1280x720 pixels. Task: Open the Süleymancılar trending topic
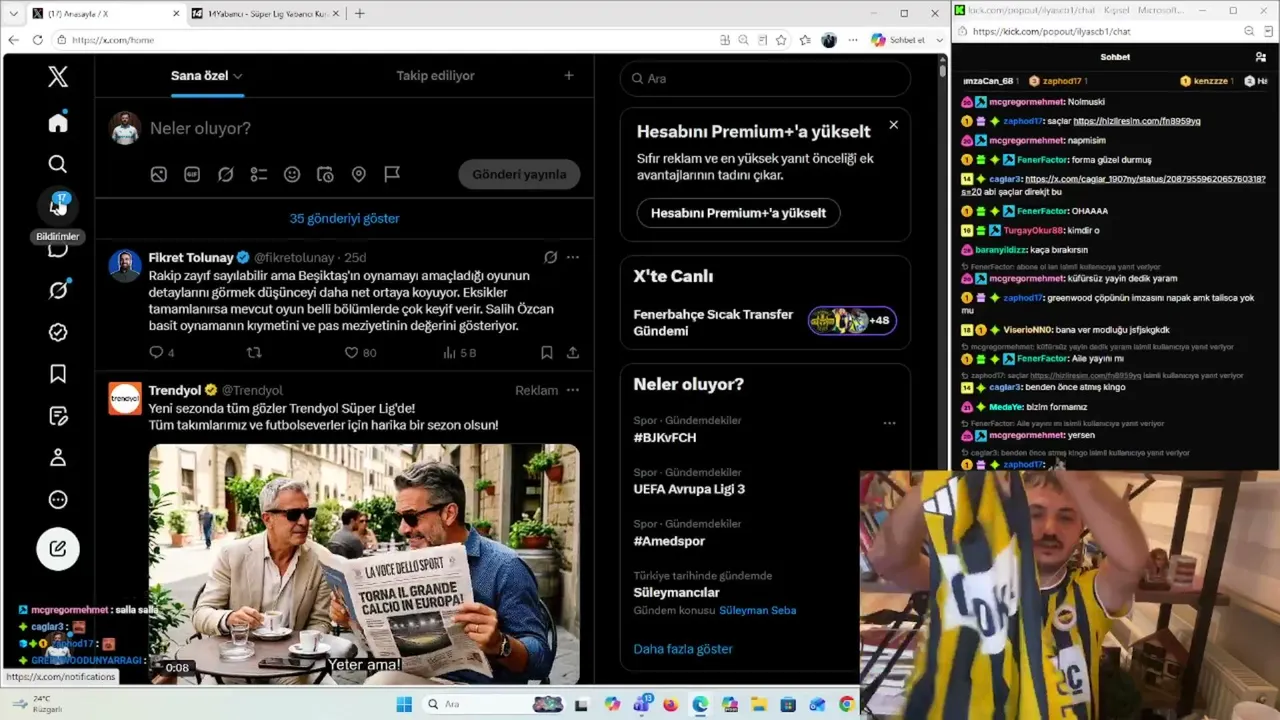[x=676, y=592]
